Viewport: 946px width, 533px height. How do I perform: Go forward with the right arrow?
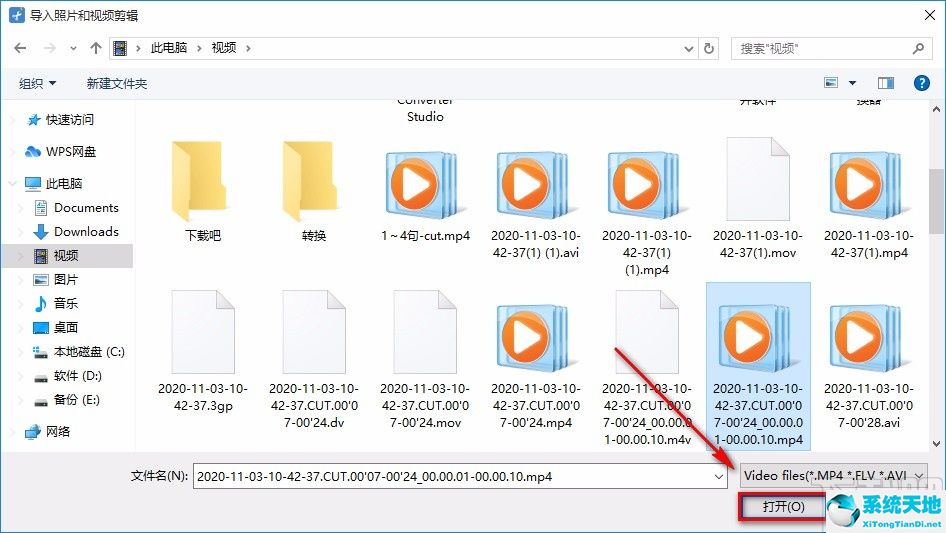pos(49,48)
